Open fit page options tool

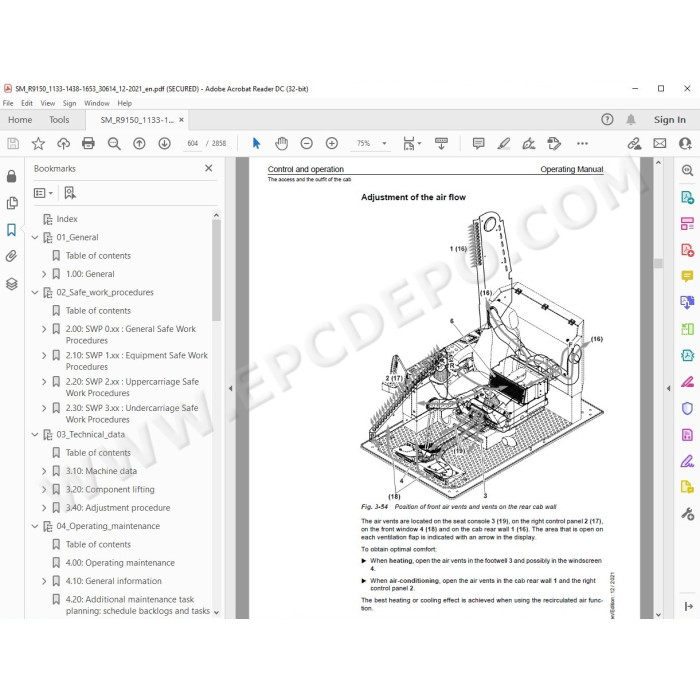coord(411,143)
